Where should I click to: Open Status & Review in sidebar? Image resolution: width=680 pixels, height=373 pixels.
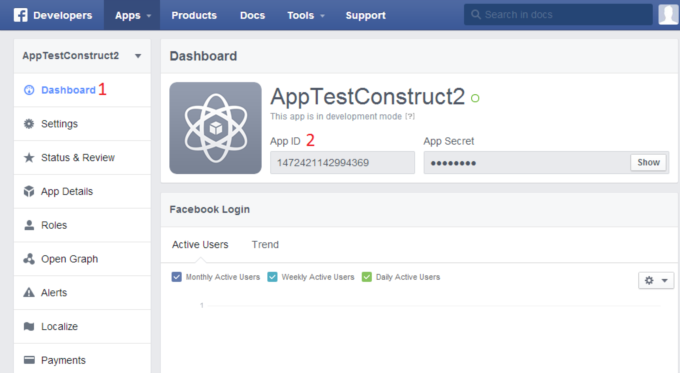click(82, 157)
